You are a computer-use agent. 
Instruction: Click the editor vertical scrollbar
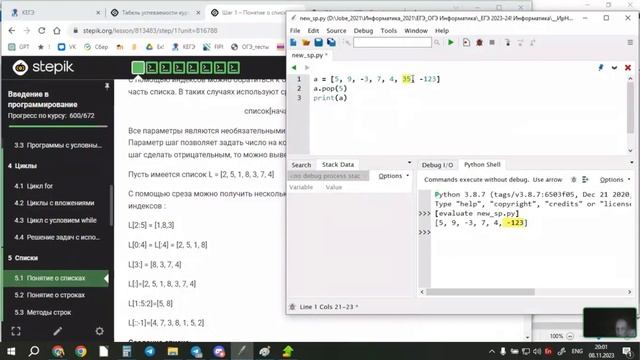630,107
